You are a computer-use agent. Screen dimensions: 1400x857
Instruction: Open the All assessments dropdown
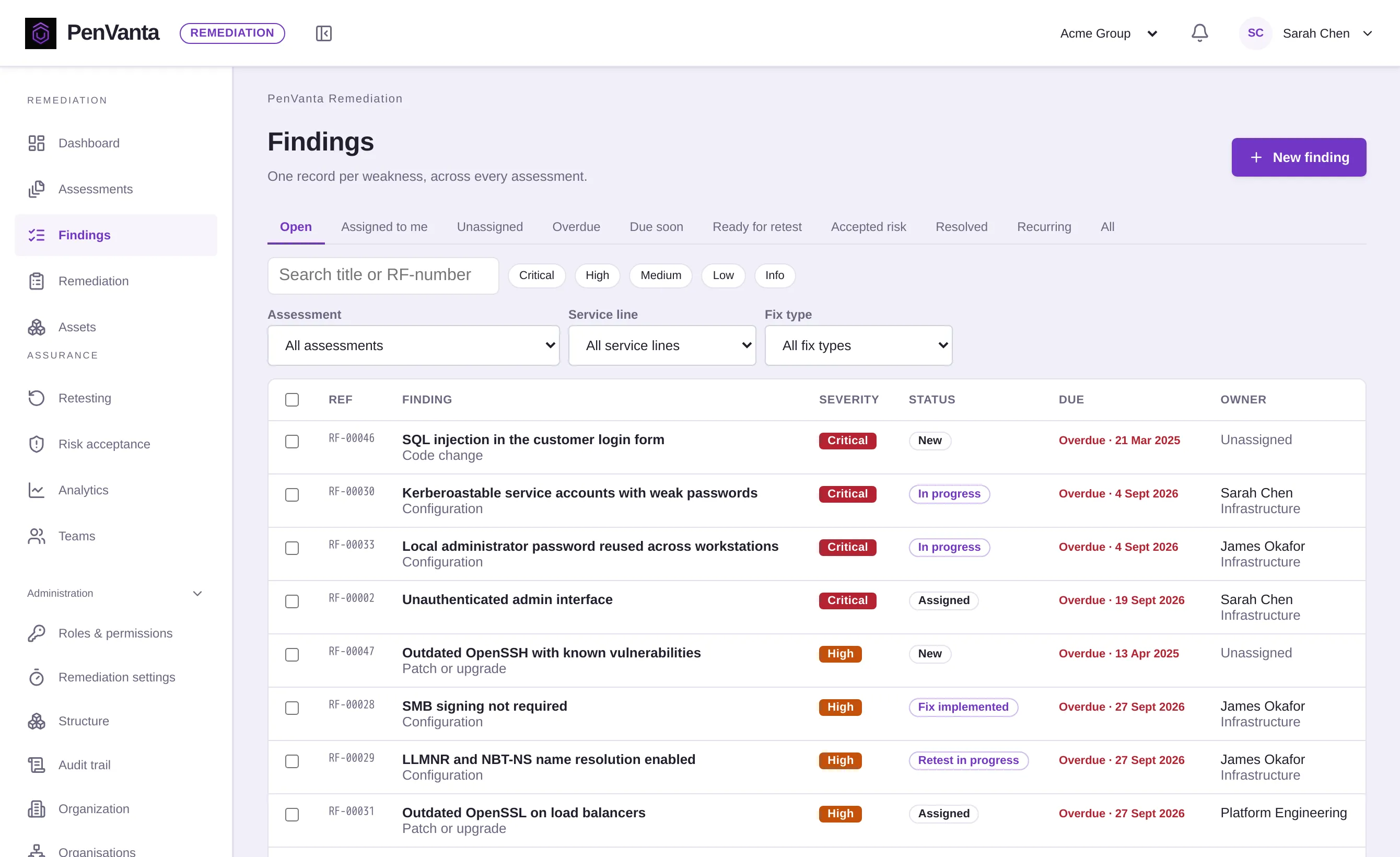[414, 345]
